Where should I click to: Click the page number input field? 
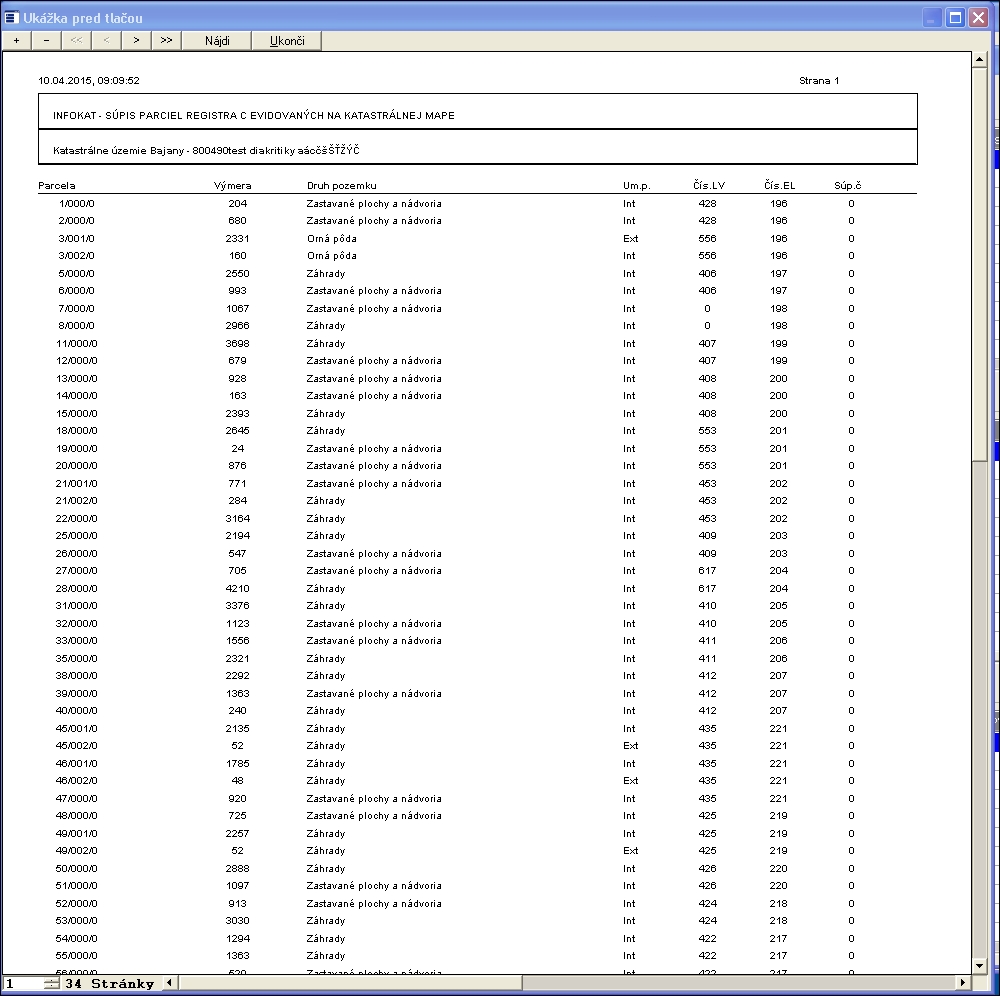click(22, 984)
